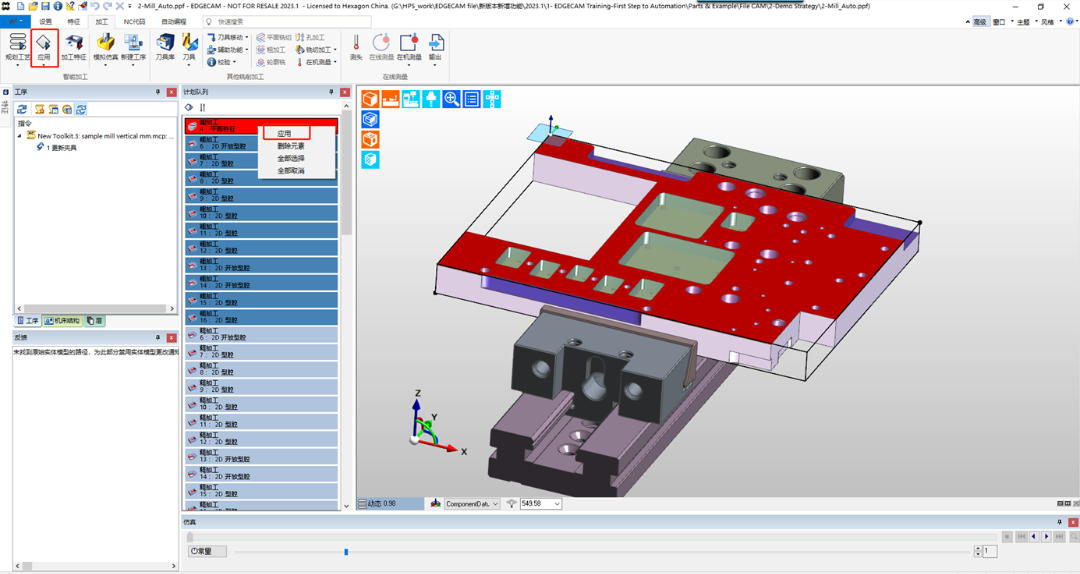Click the cyan shaded cube icon in viewport
The width and height of the screenshot is (1080, 574).
(370, 160)
